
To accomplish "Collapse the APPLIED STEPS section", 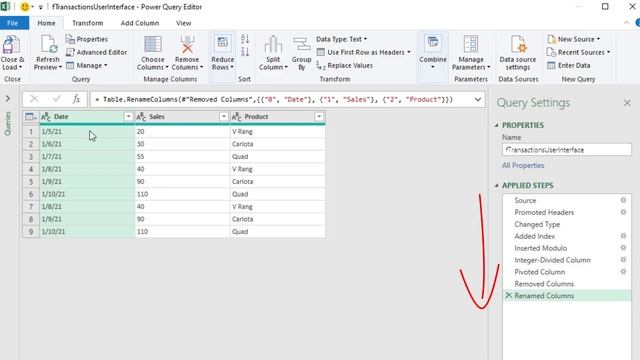I will click(x=497, y=185).
